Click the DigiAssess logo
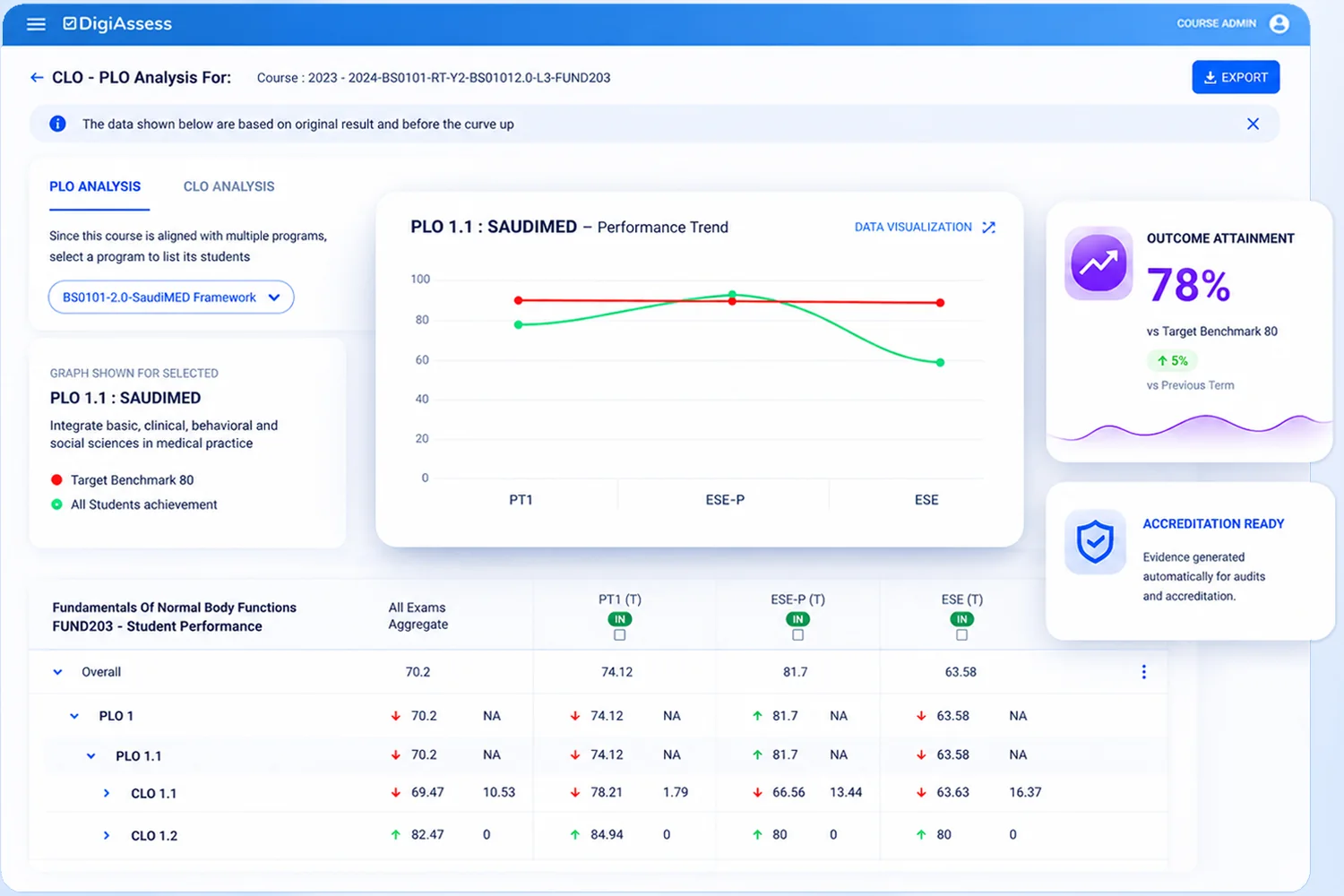This screenshot has width=1344, height=896. 117,24
